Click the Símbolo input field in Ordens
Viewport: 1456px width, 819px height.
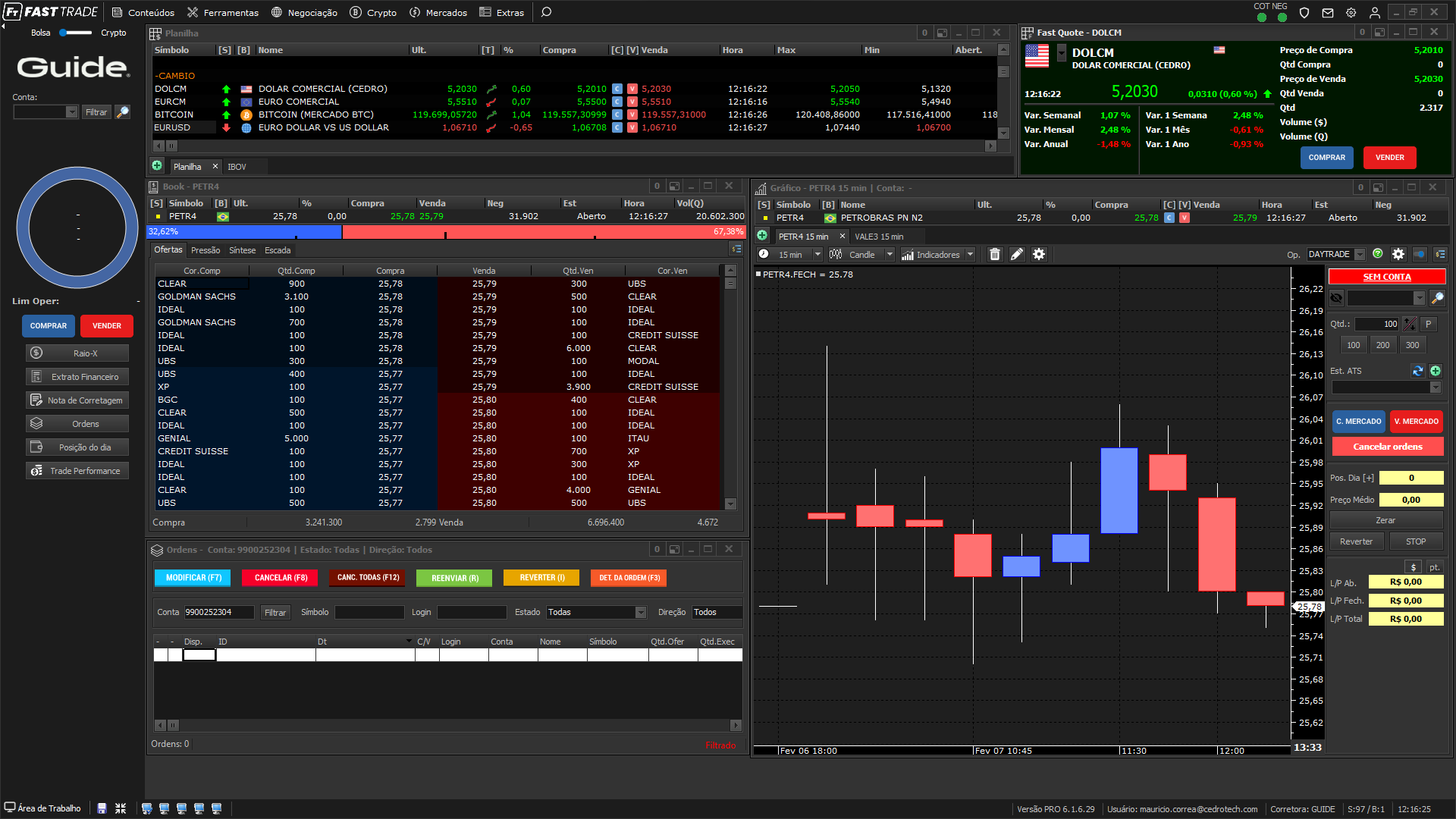click(369, 612)
